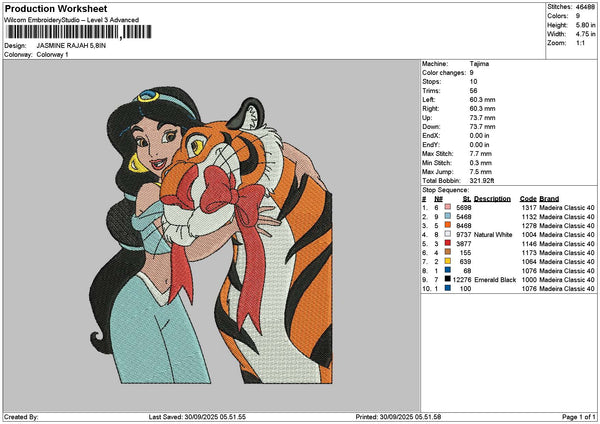
Task: Select the Natural White thread swatch
Action: pos(447,234)
